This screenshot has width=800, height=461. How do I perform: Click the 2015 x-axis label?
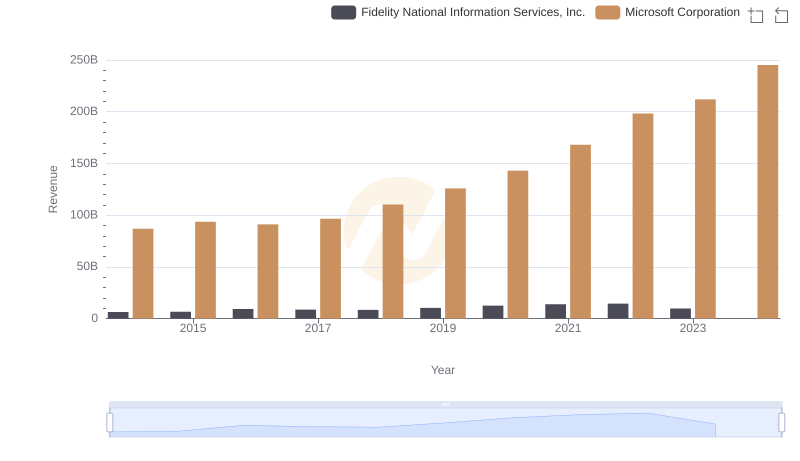(193, 328)
